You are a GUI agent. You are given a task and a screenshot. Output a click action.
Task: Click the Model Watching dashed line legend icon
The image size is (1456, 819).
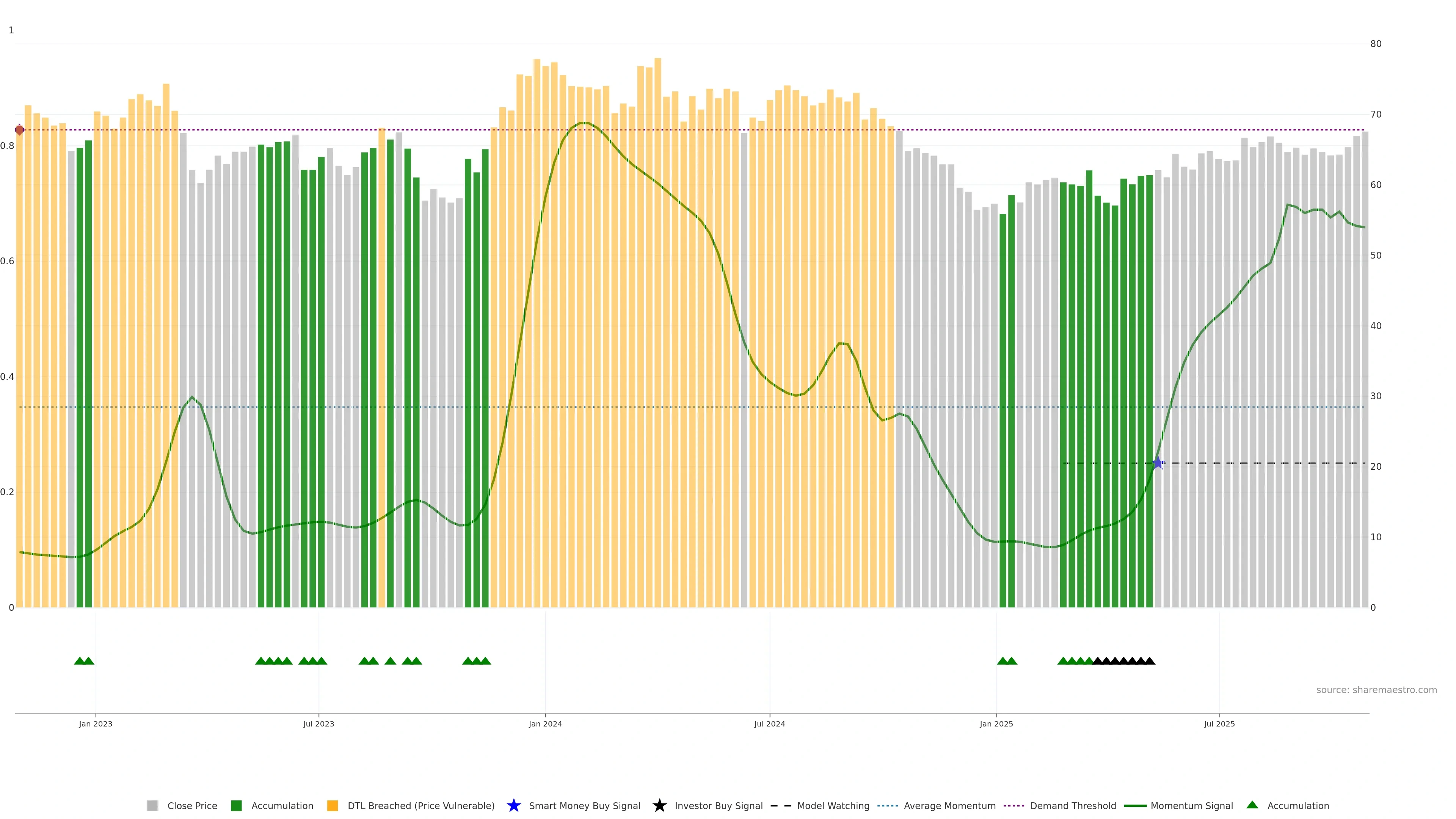tap(781, 805)
